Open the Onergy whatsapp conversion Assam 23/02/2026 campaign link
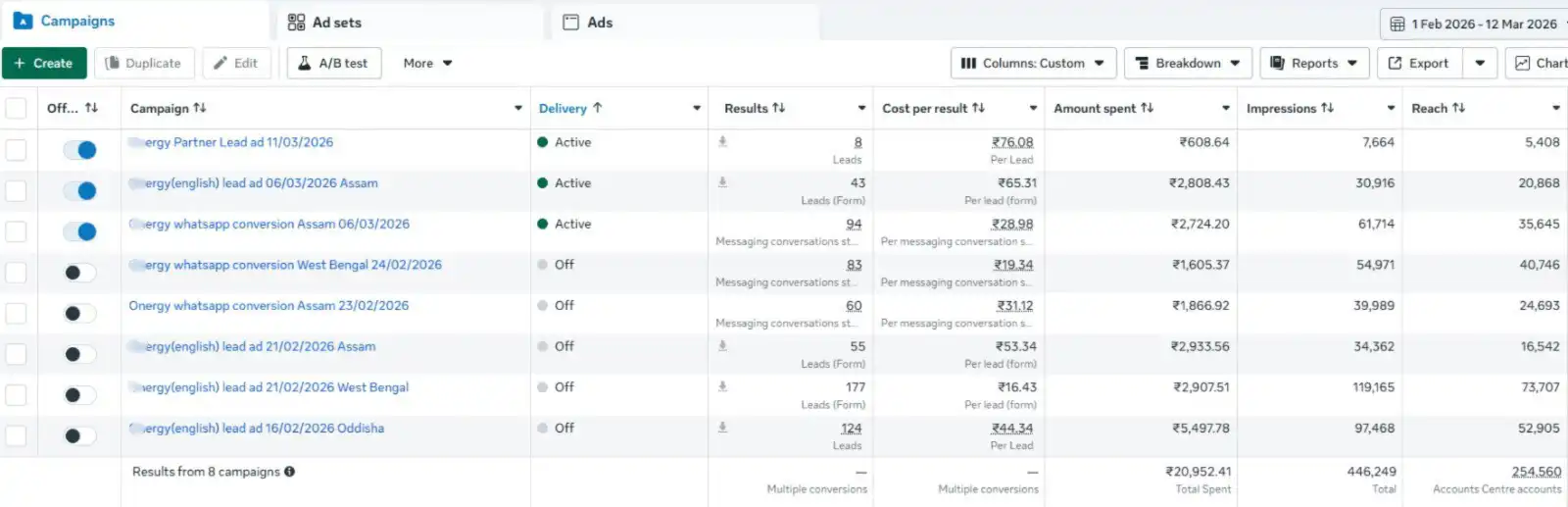 coord(269,306)
